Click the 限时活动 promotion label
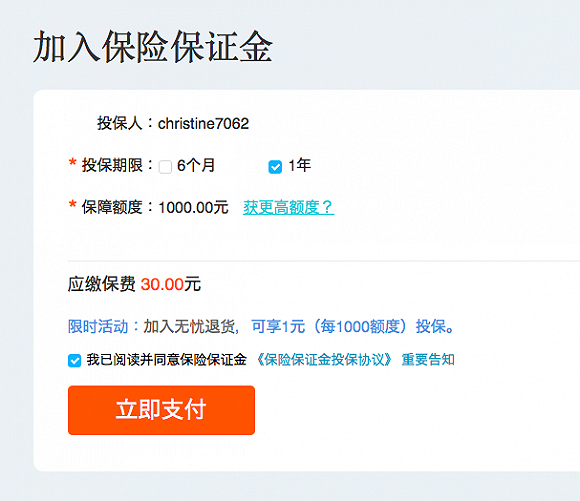The width and height of the screenshot is (580, 501). pos(98,326)
